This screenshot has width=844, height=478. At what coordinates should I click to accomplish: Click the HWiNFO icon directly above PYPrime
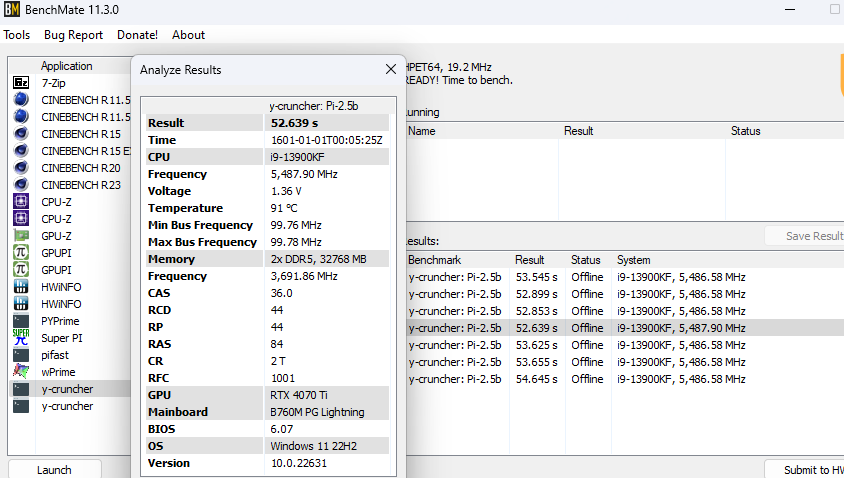(21, 304)
